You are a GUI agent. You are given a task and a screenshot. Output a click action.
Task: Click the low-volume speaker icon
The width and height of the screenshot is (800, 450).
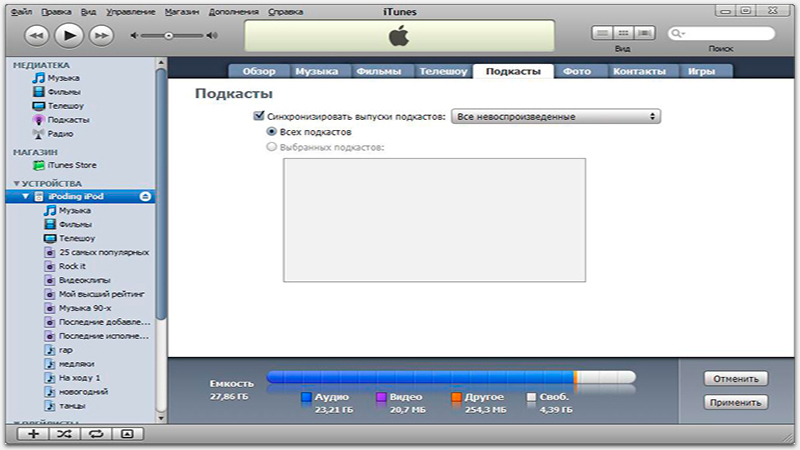tap(134, 36)
